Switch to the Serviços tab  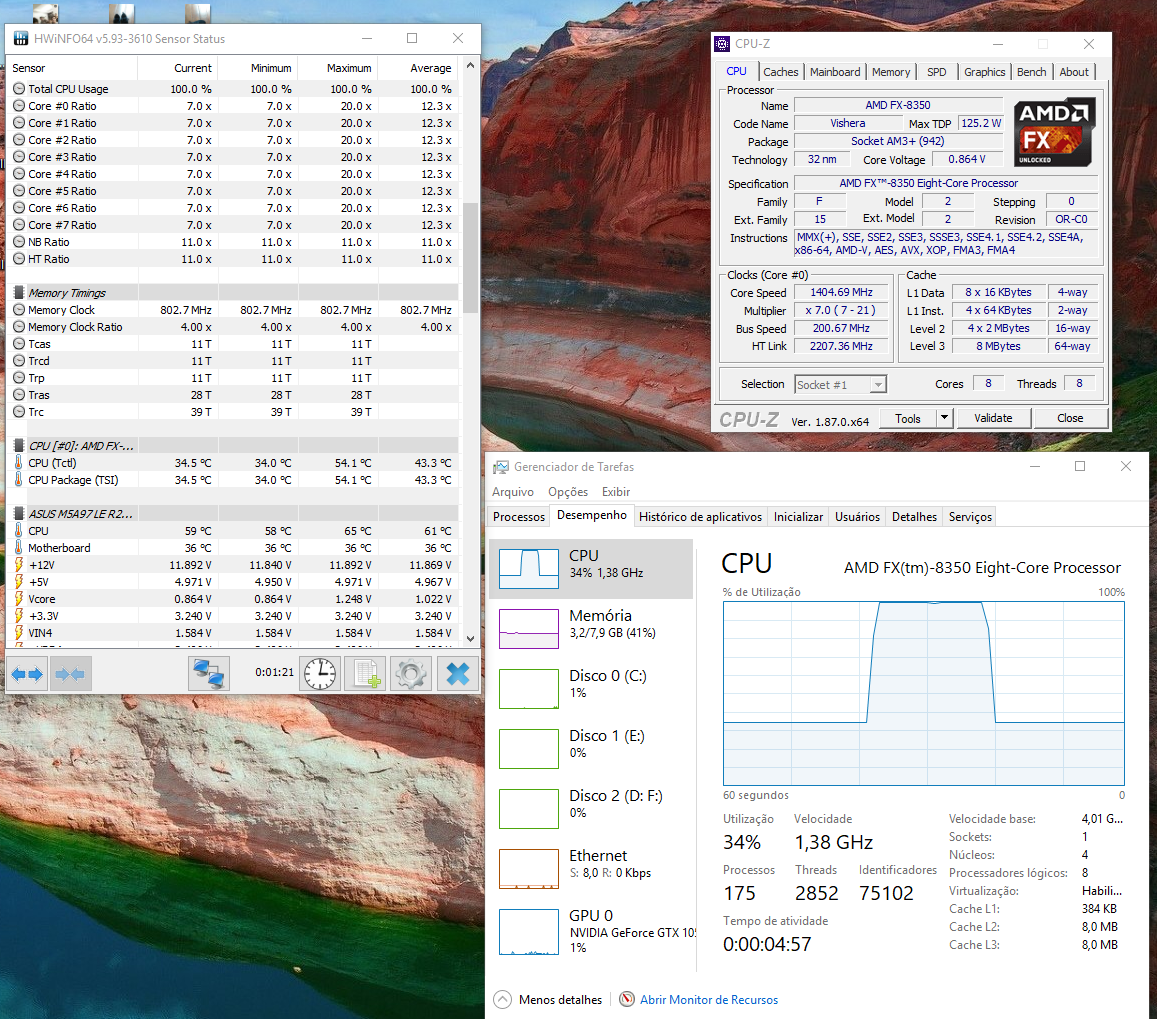pyautogui.click(x=970, y=517)
